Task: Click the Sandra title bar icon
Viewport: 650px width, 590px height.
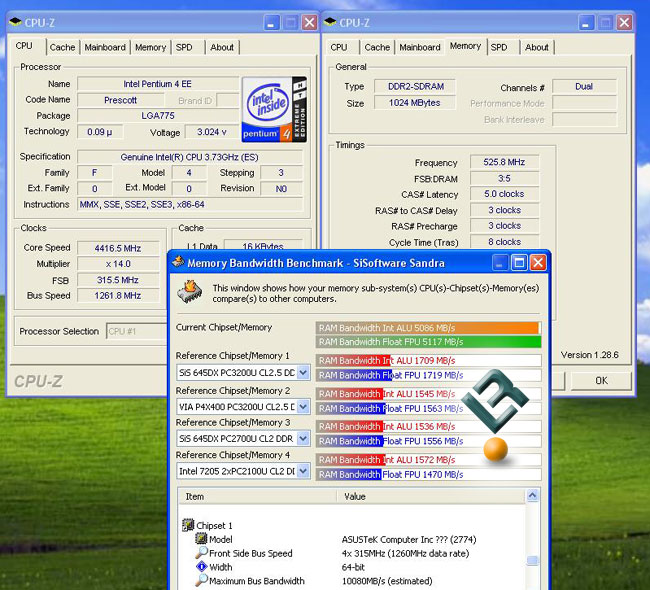Action: click(x=177, y=263)
